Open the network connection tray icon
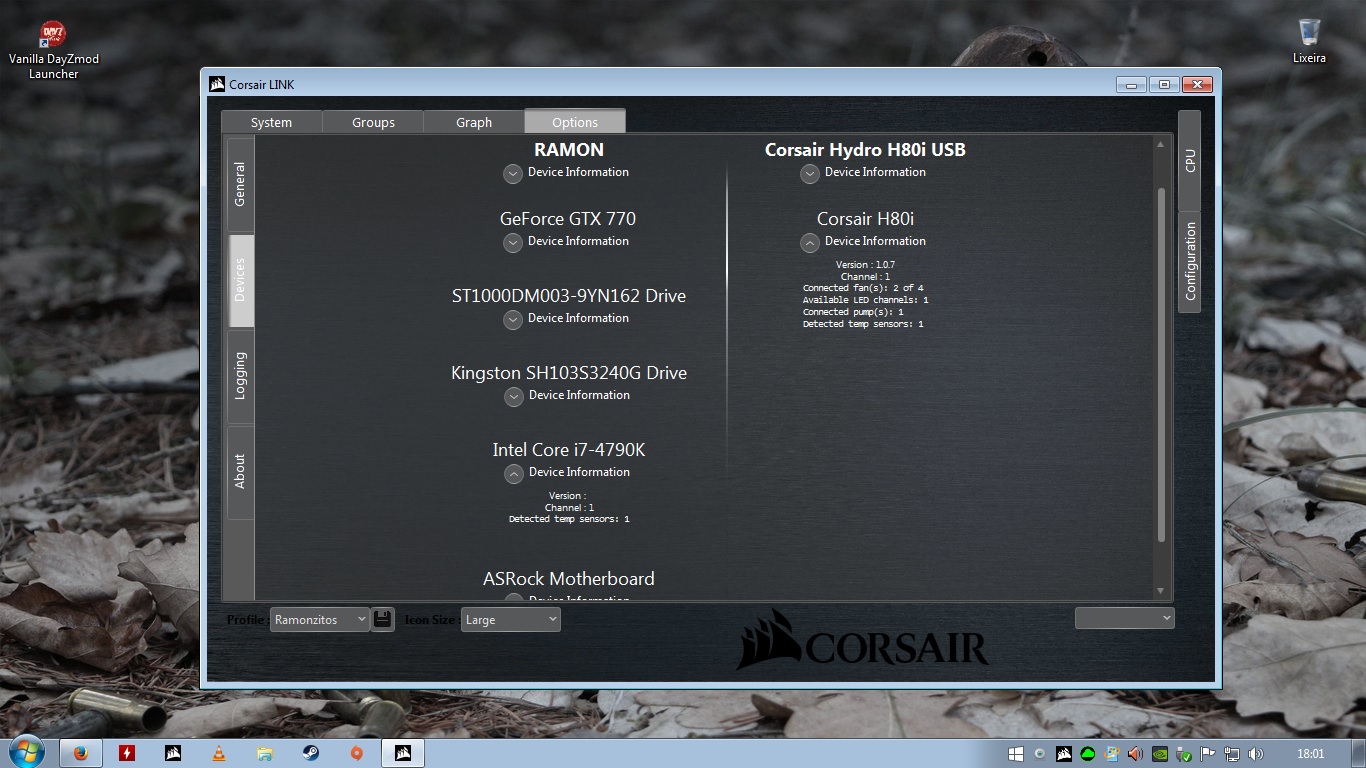Image resolution: width=1366 pixels, height=768 pixels. 1232,754
